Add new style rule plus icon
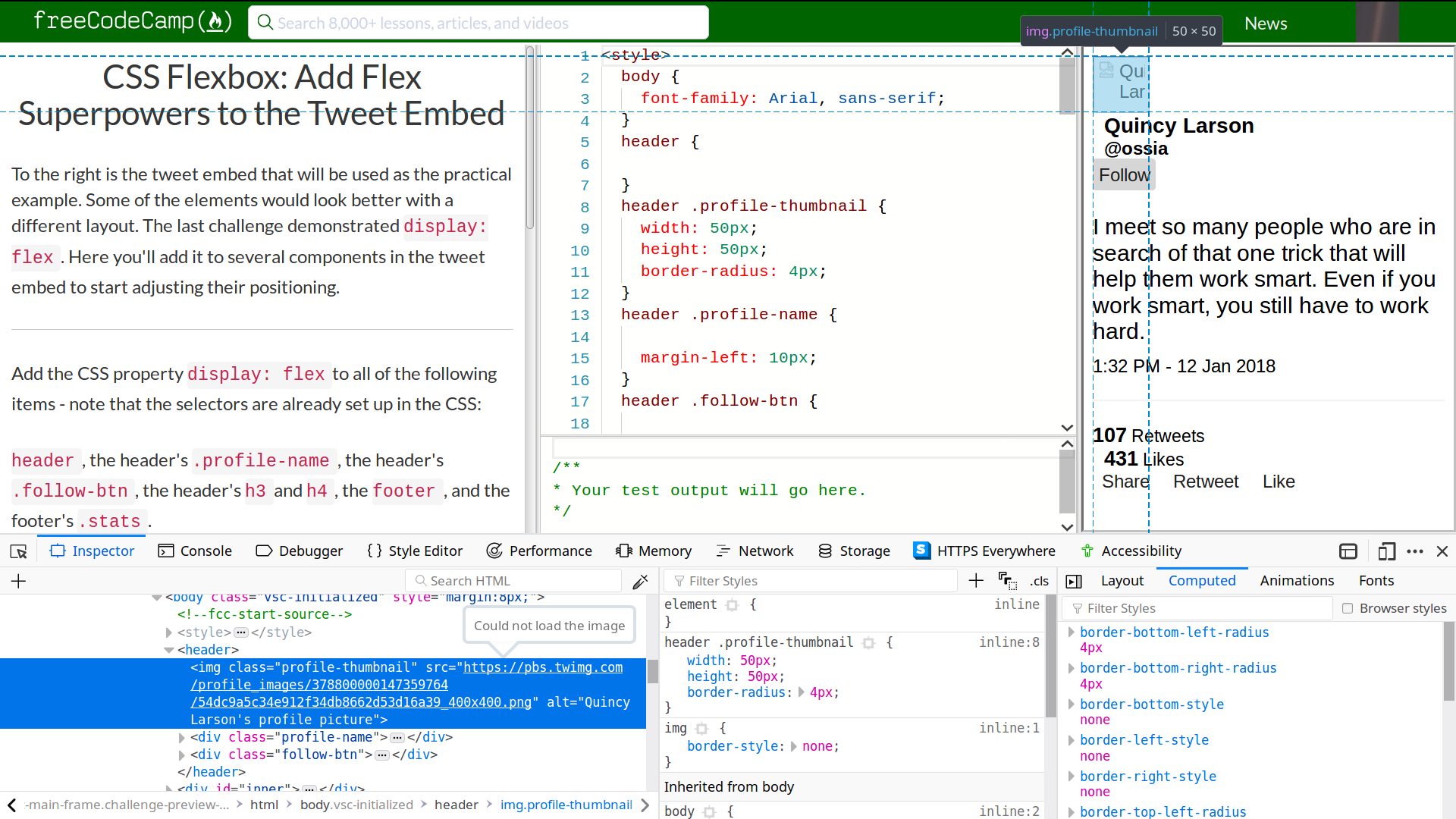The image size is (1456, 819). [x=976, y=581]
